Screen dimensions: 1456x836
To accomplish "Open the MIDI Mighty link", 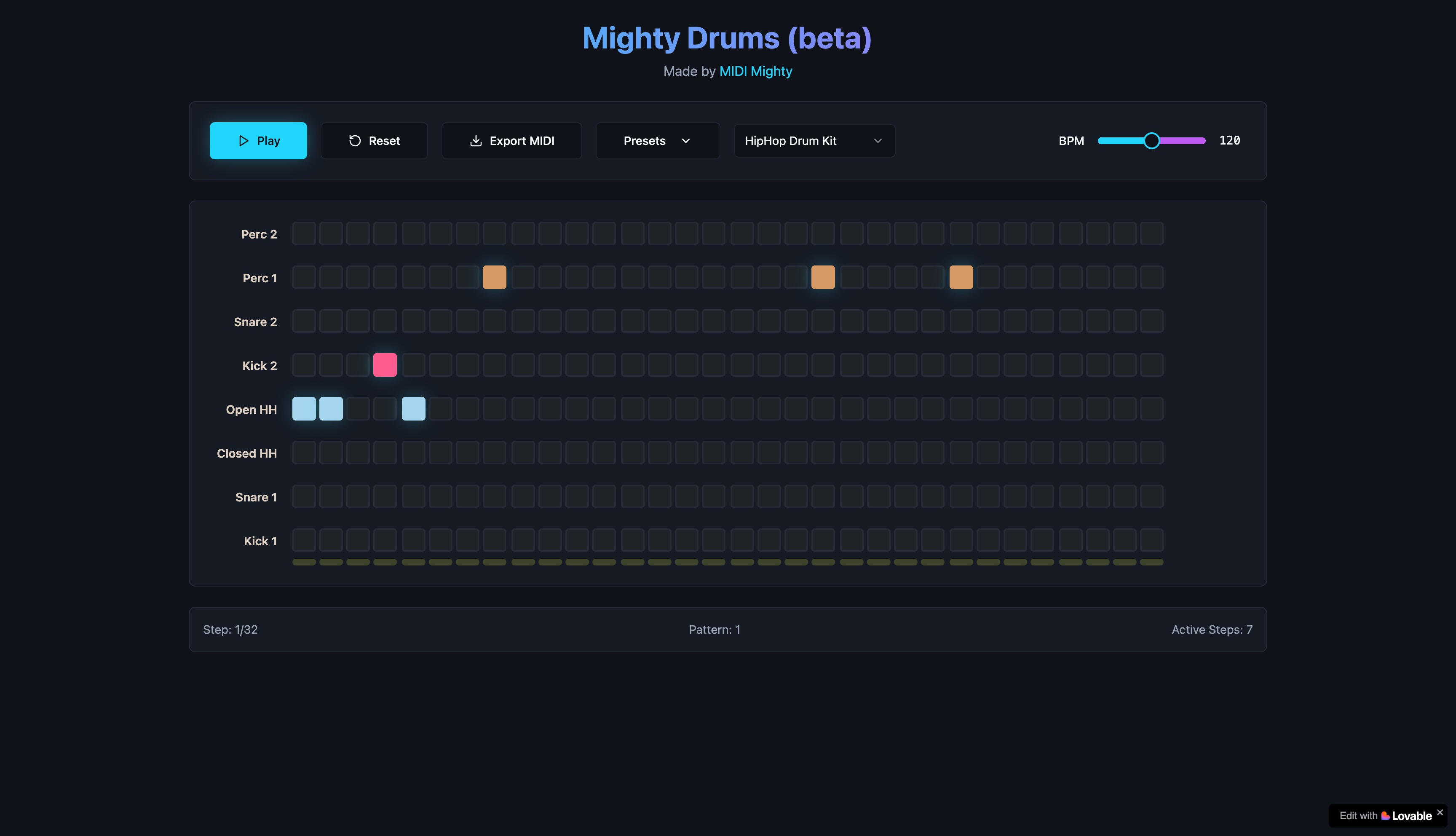I will (755, 71).
